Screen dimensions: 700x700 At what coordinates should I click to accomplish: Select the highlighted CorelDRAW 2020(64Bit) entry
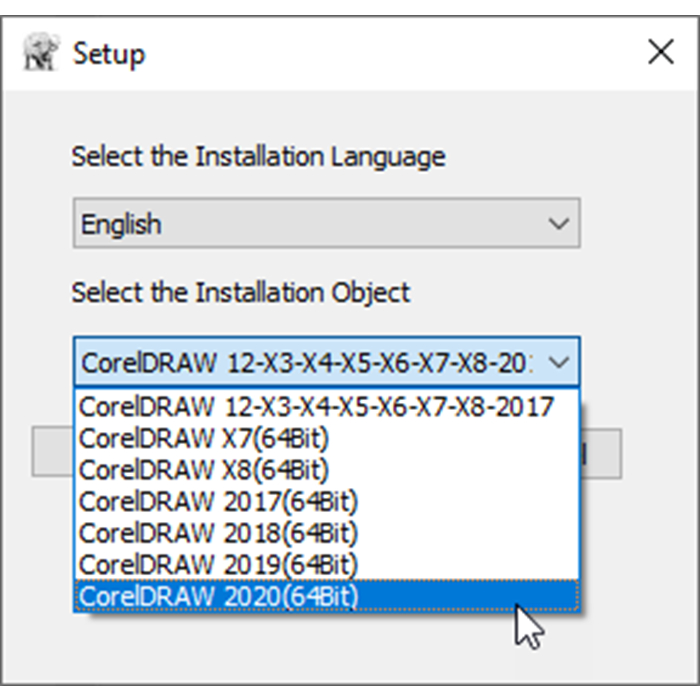tap(218, 595)
